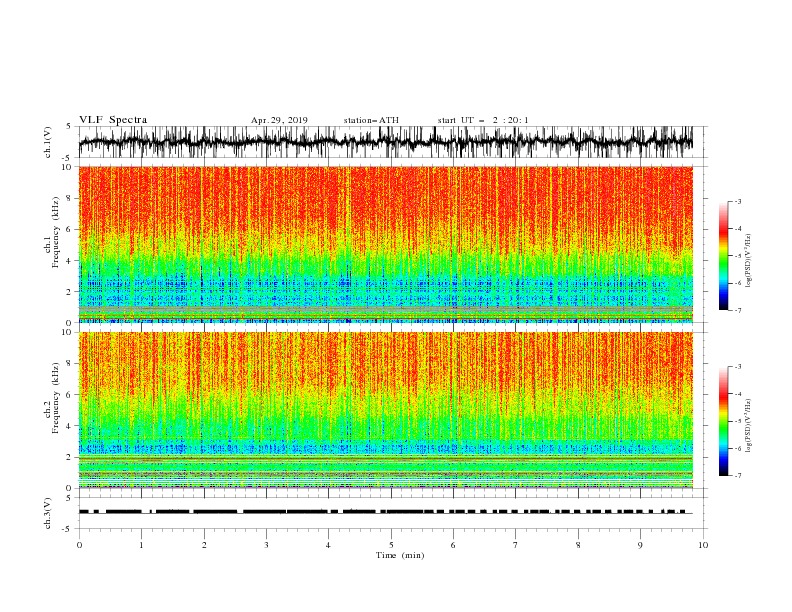Click the ch.1 "Frequency (kHz)" axis label
Viewport: 792px width, 612px height.
(56, 232)
